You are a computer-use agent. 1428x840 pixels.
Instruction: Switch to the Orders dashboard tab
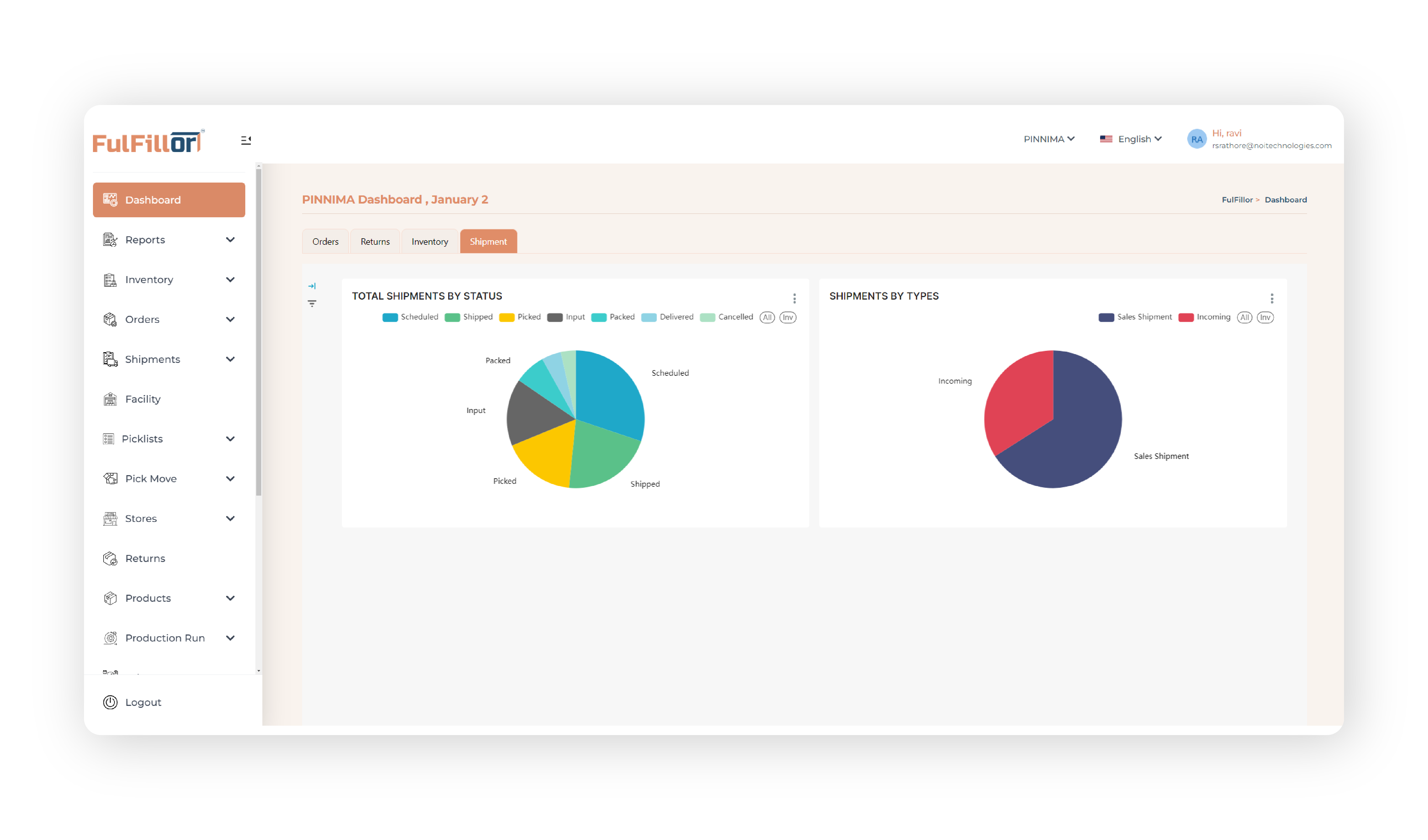tap(325, 241)
